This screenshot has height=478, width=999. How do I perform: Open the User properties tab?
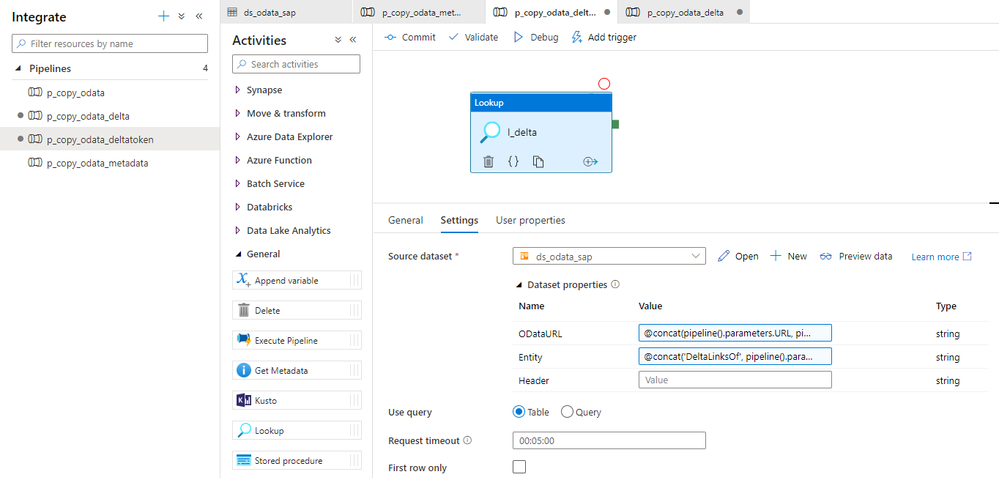(x=530, y=220)
